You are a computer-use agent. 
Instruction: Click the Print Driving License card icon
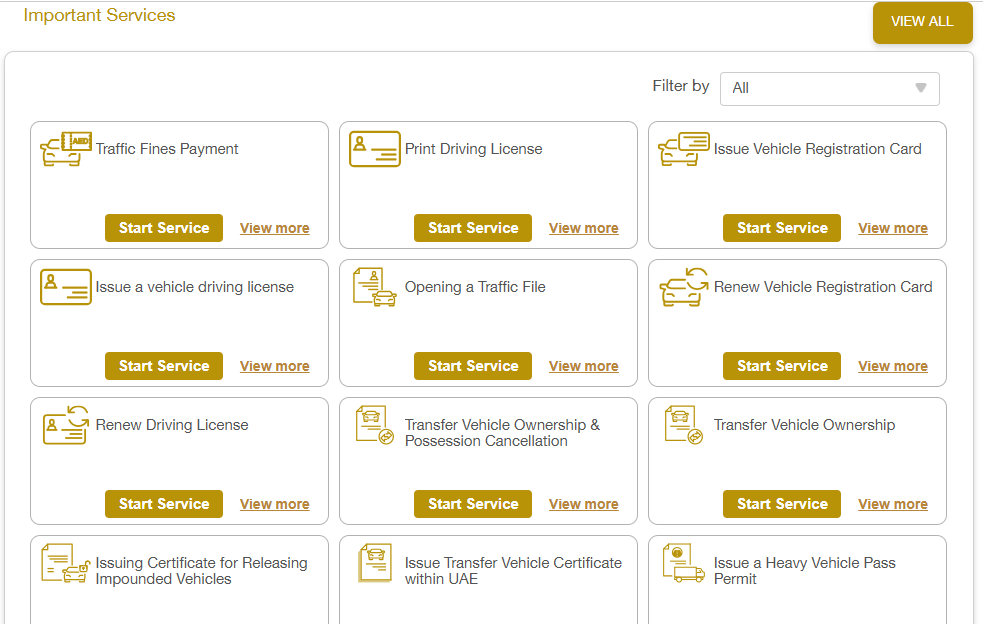tap(375, 149)
